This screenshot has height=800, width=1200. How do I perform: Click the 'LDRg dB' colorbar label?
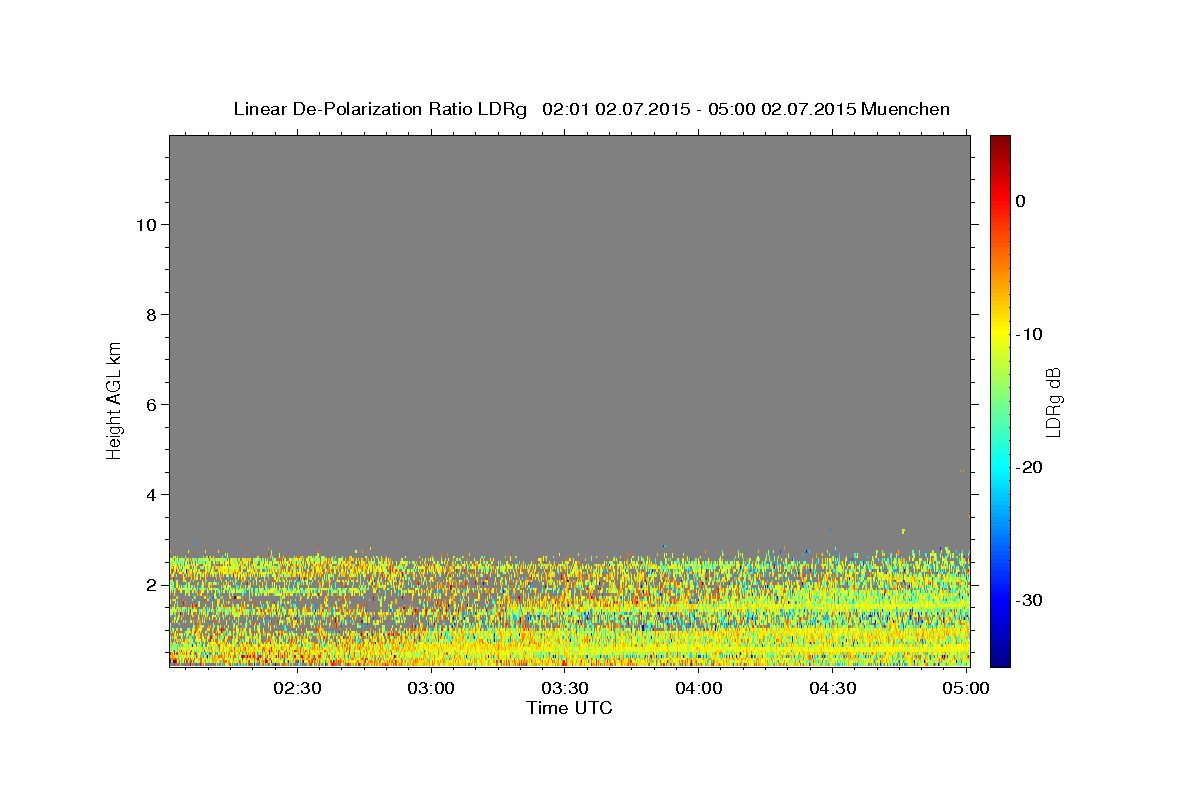[x=1053, y=401]
